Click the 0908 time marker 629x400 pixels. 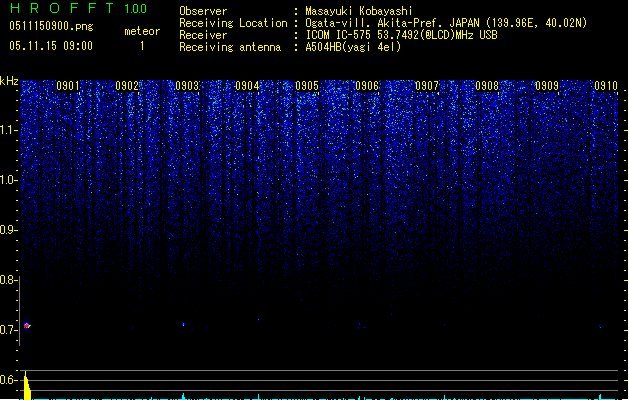click(x=487, y=86)
